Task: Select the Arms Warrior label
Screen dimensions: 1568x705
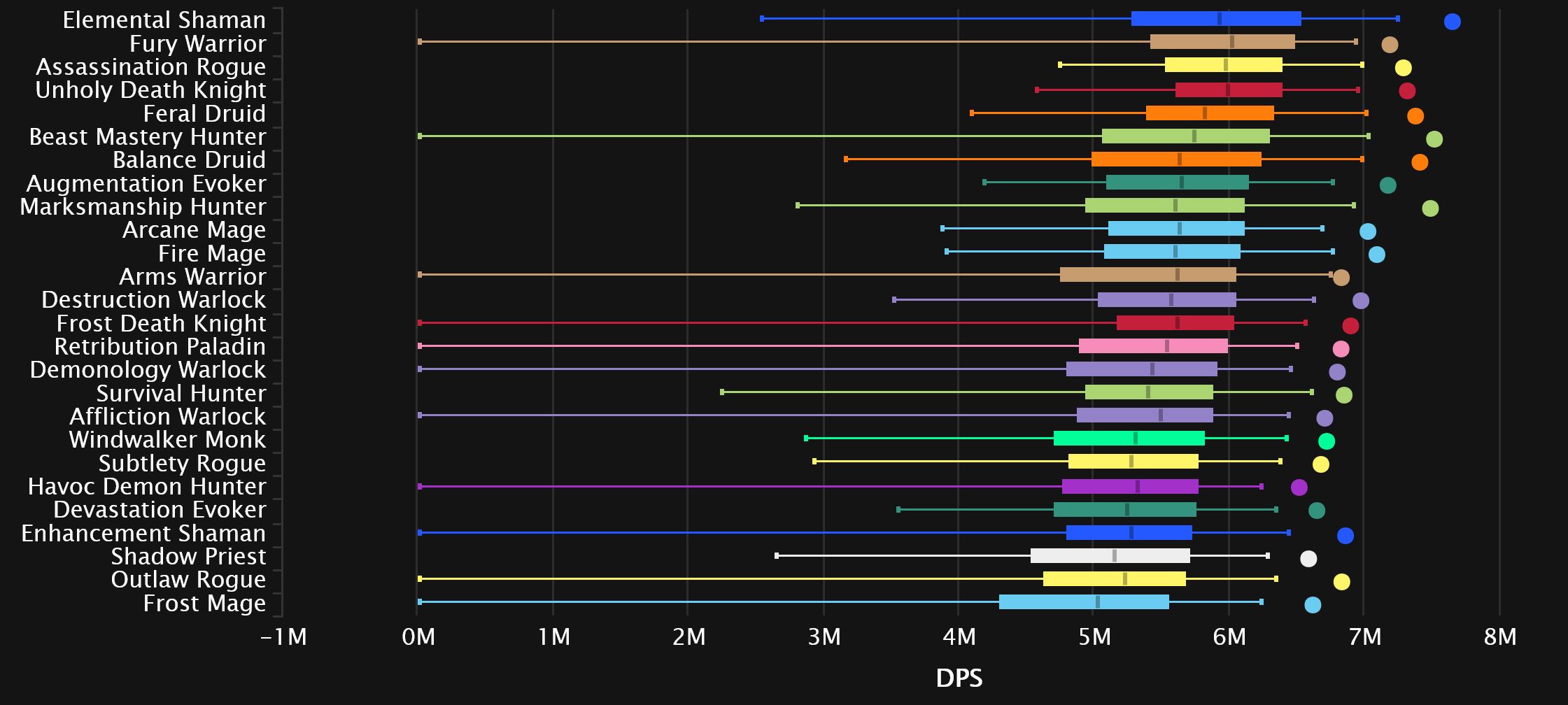Action: click(x=192, y=277)
